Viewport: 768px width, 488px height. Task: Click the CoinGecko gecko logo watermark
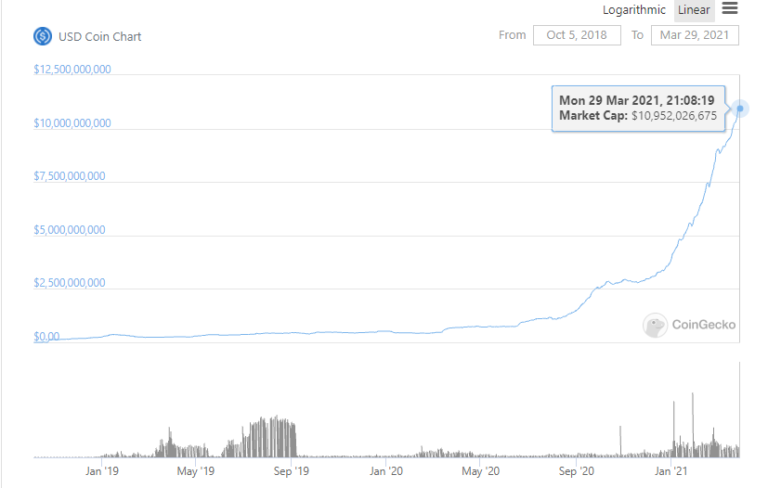pos(656,324)
